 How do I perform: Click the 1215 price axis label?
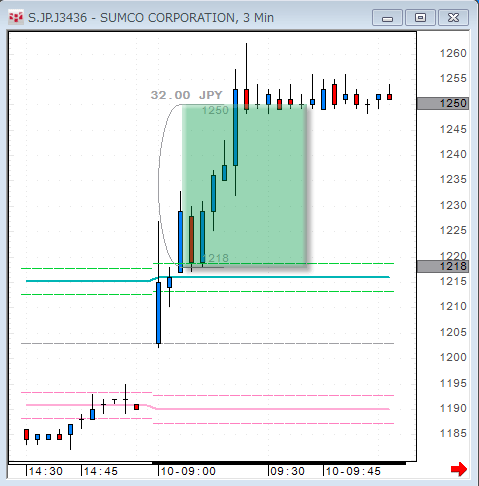click(453, 281)
